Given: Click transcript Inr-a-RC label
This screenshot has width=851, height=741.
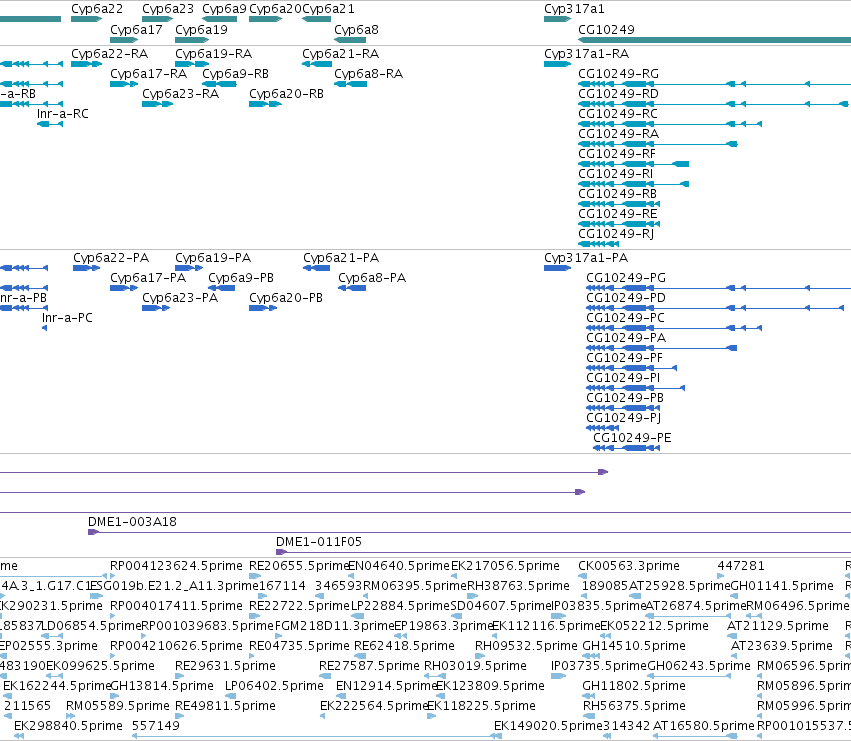Looking at the screenshot, I should 62,114.
